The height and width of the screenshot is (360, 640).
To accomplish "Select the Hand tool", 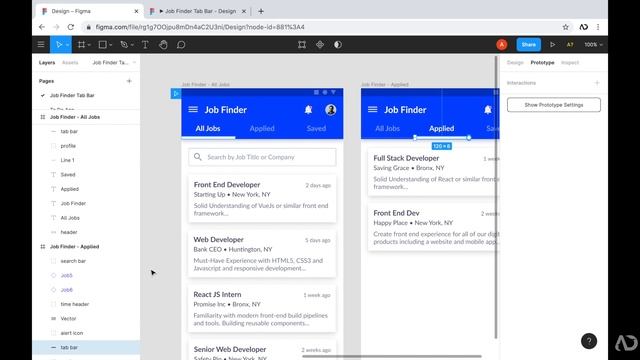I will click(163, 44).
